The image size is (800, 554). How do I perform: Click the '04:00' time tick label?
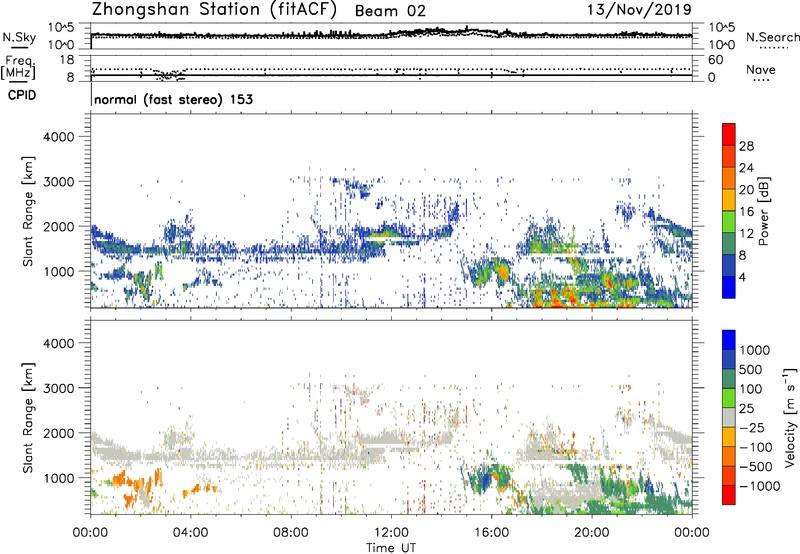(x=190, y=533)
